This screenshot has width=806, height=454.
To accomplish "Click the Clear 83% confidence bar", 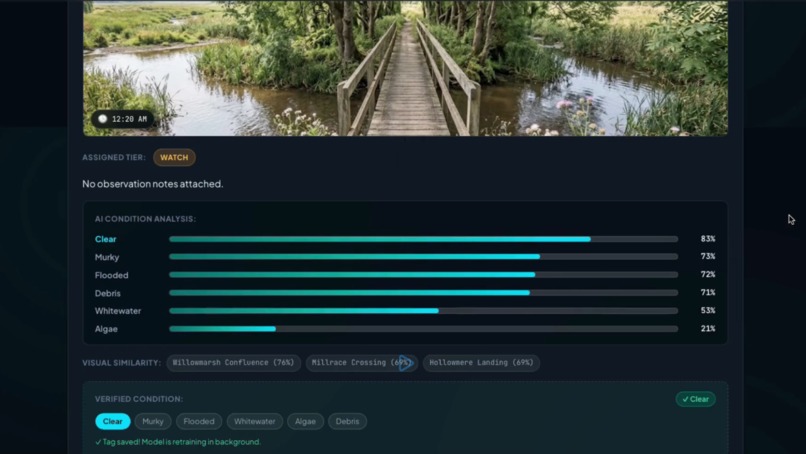I will (x=424, y=239).
